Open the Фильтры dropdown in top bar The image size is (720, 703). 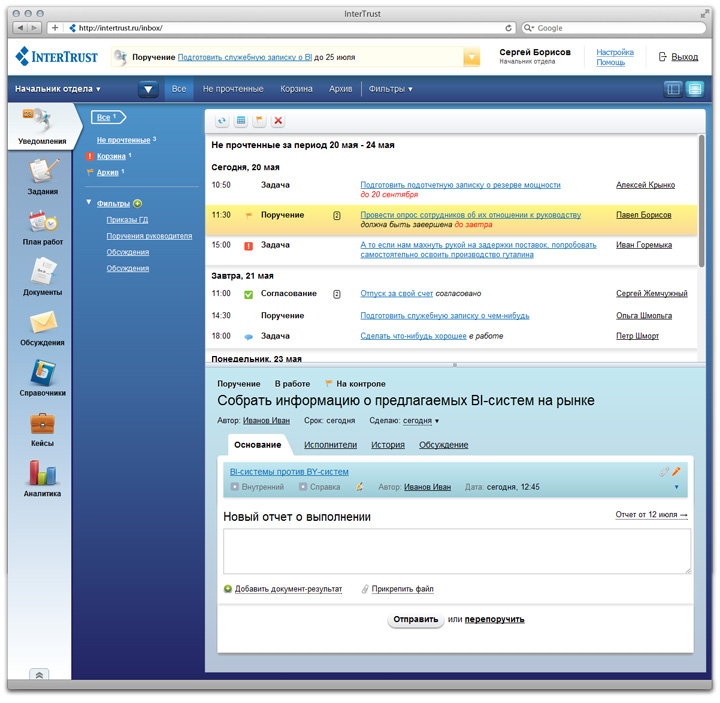[390, 89]
